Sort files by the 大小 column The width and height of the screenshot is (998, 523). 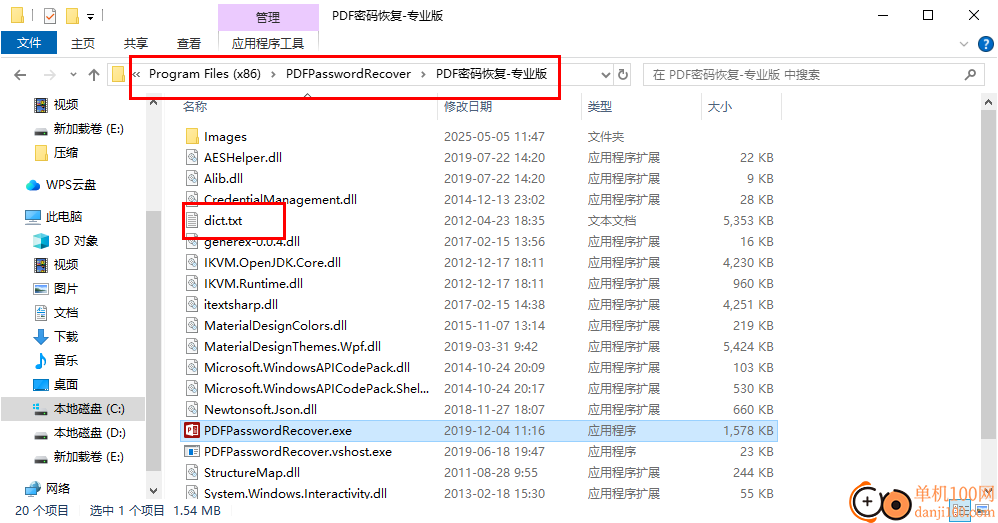720,106
